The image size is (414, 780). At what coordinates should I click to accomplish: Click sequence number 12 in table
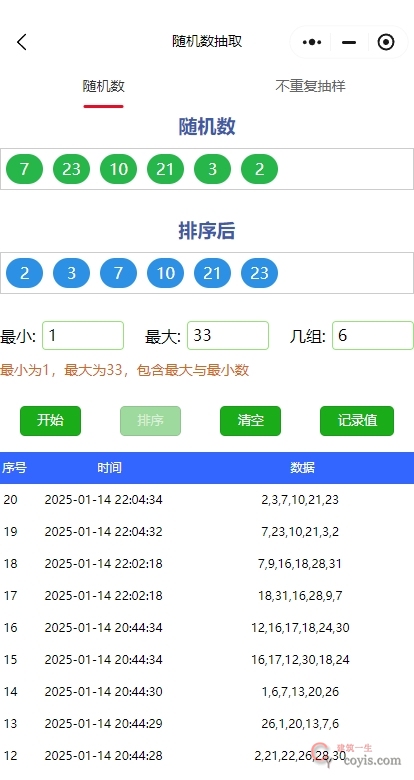click(10, 756)
